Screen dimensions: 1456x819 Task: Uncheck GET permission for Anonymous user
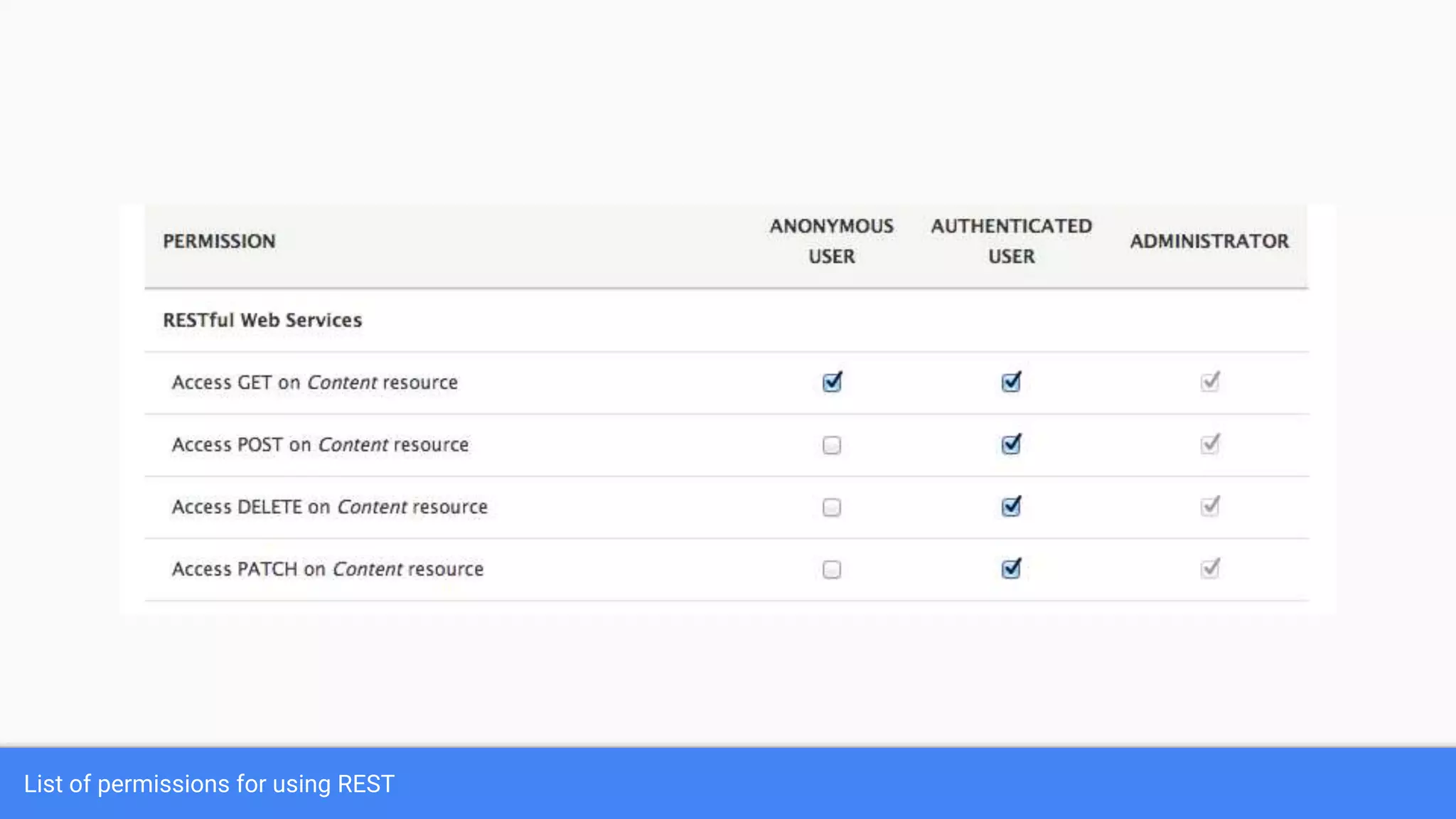coord(832,382)
